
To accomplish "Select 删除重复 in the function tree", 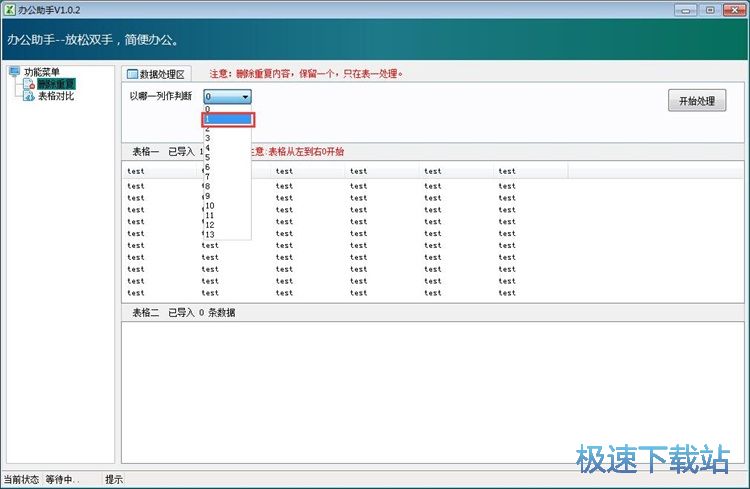I will [x=55, y=85].
